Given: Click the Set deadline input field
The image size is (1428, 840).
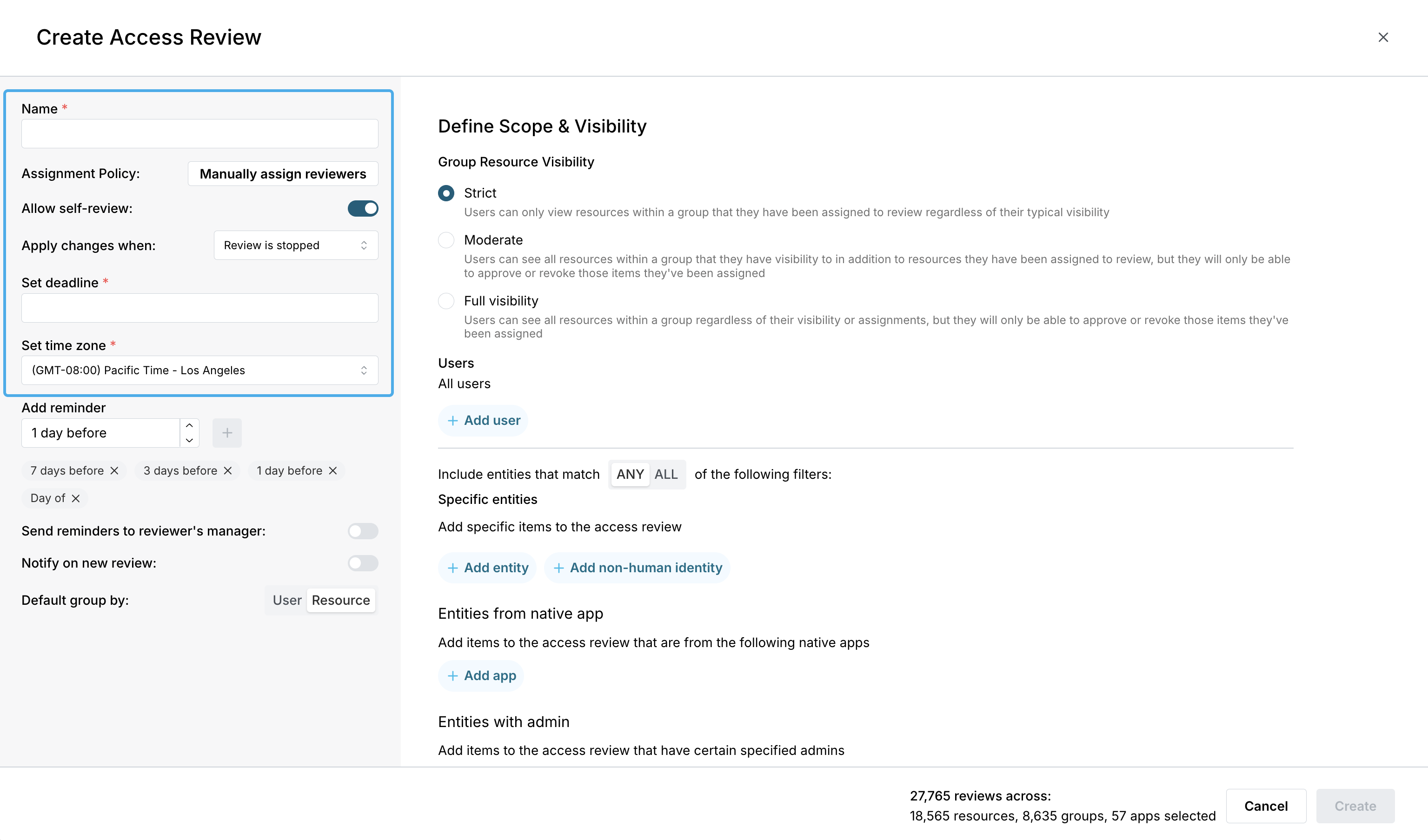Looking at the screenshot, I should [199, 308].
